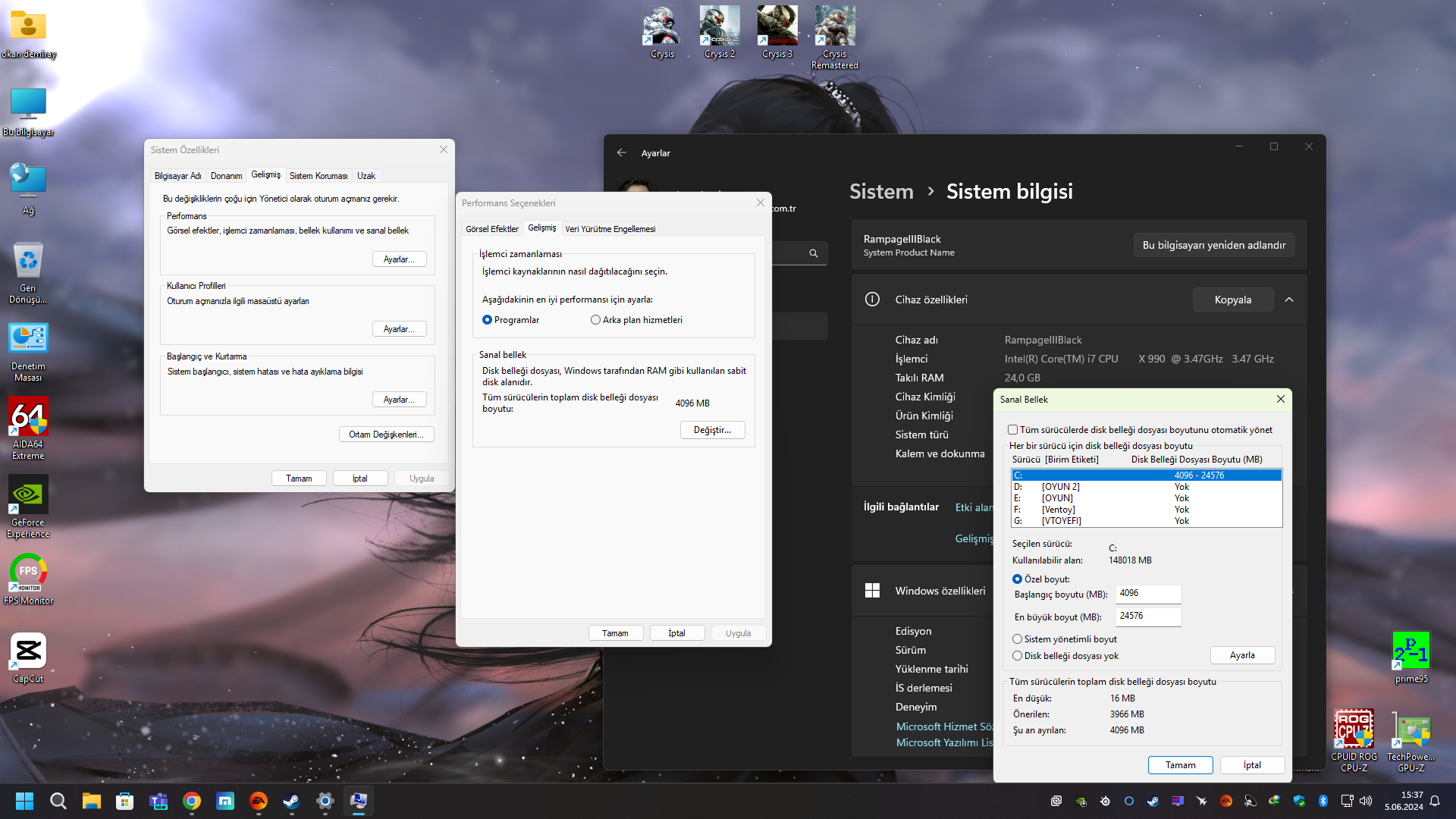
Task: Open the Sistem Koruması tab
Action: (318, 176)
